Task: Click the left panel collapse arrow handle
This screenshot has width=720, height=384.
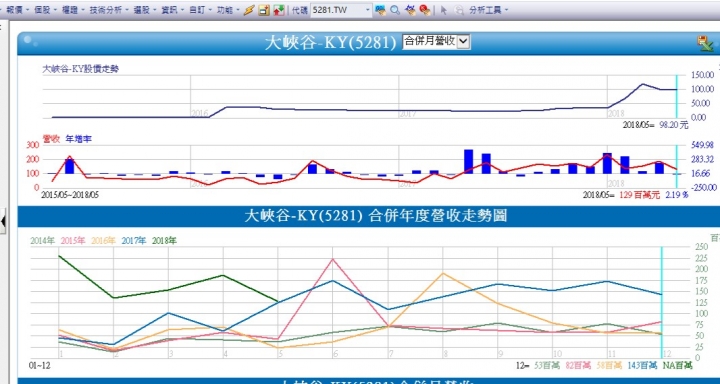Action: click(3, 221)
